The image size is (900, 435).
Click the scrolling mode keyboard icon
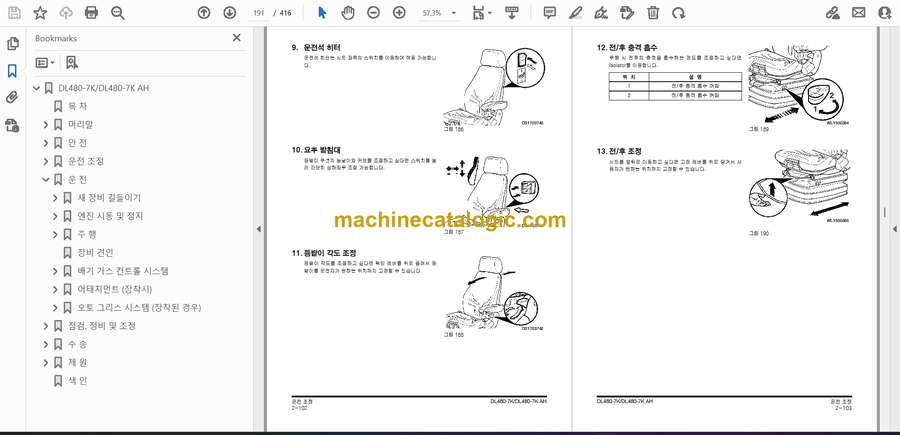511,13
